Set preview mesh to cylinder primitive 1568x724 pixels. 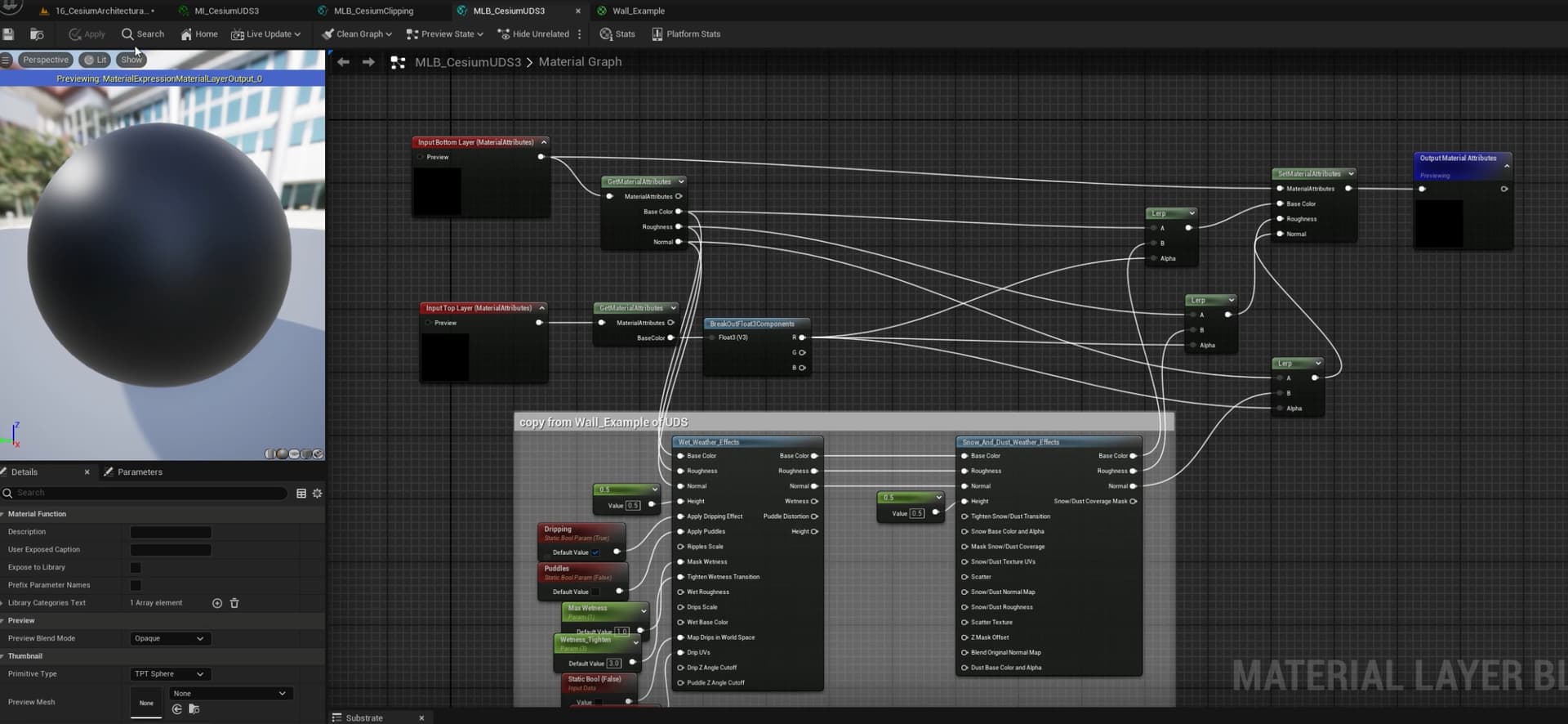pos(270,454)
